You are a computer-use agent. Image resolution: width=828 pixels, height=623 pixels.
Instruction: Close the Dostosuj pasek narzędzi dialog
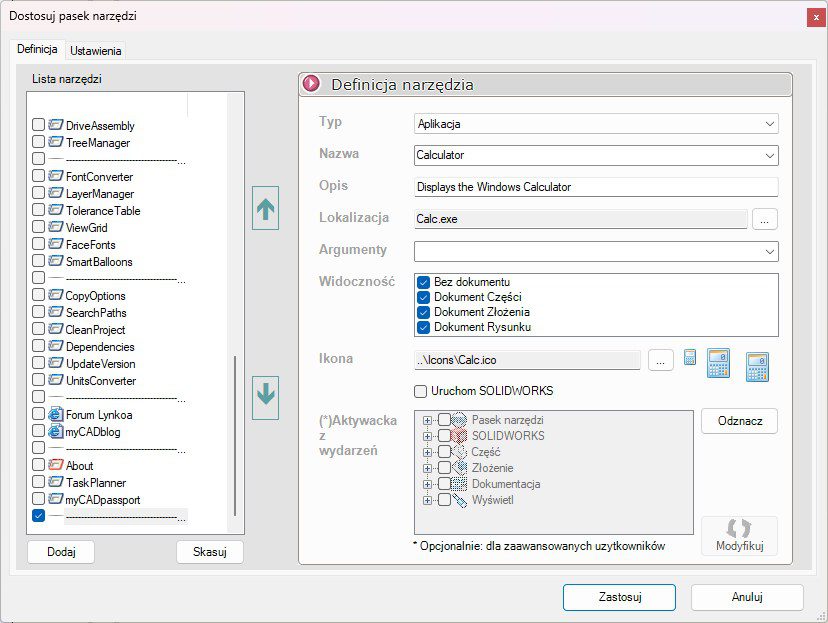tap(816, 17)
